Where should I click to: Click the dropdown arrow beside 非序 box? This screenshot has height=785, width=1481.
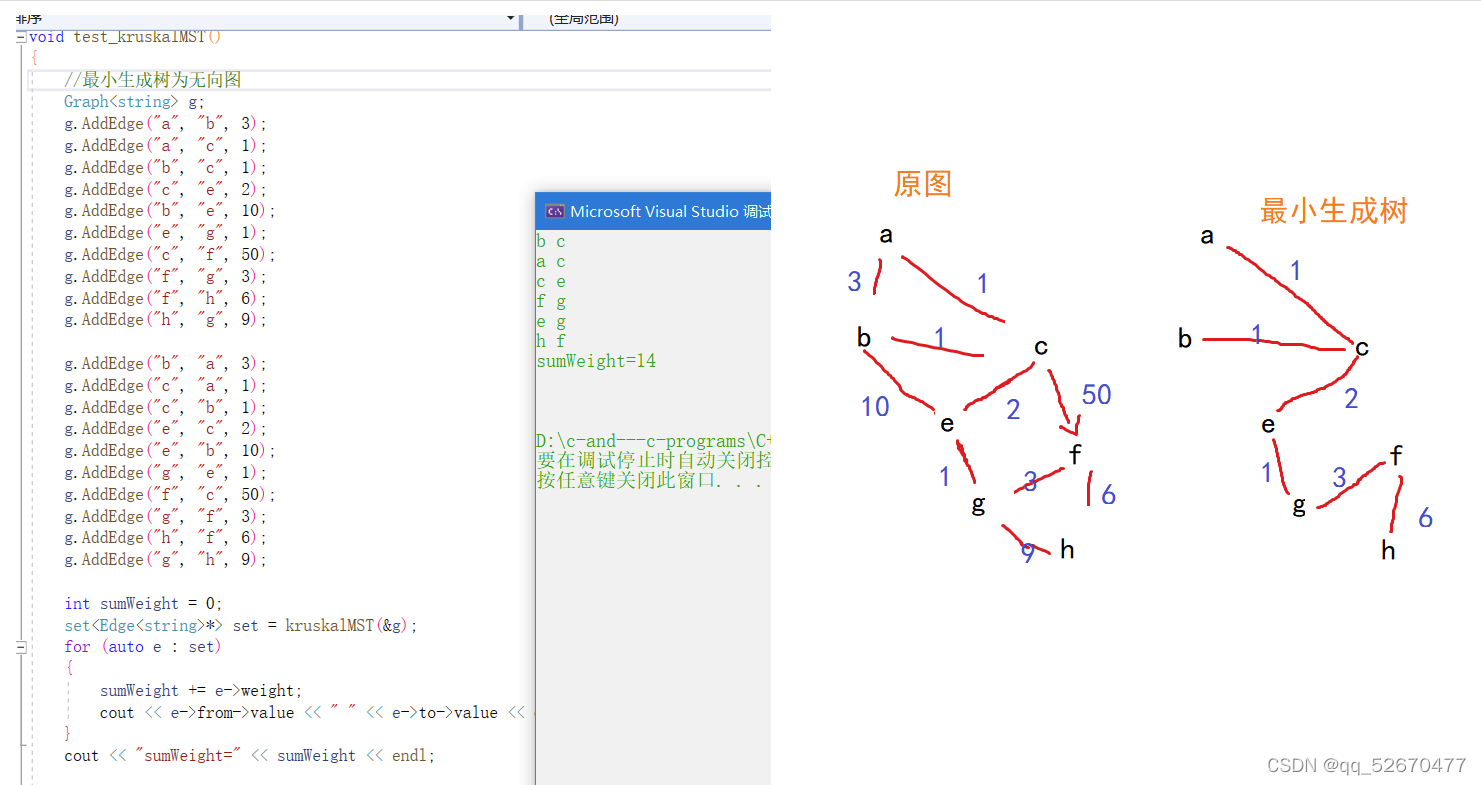(510, 18)
